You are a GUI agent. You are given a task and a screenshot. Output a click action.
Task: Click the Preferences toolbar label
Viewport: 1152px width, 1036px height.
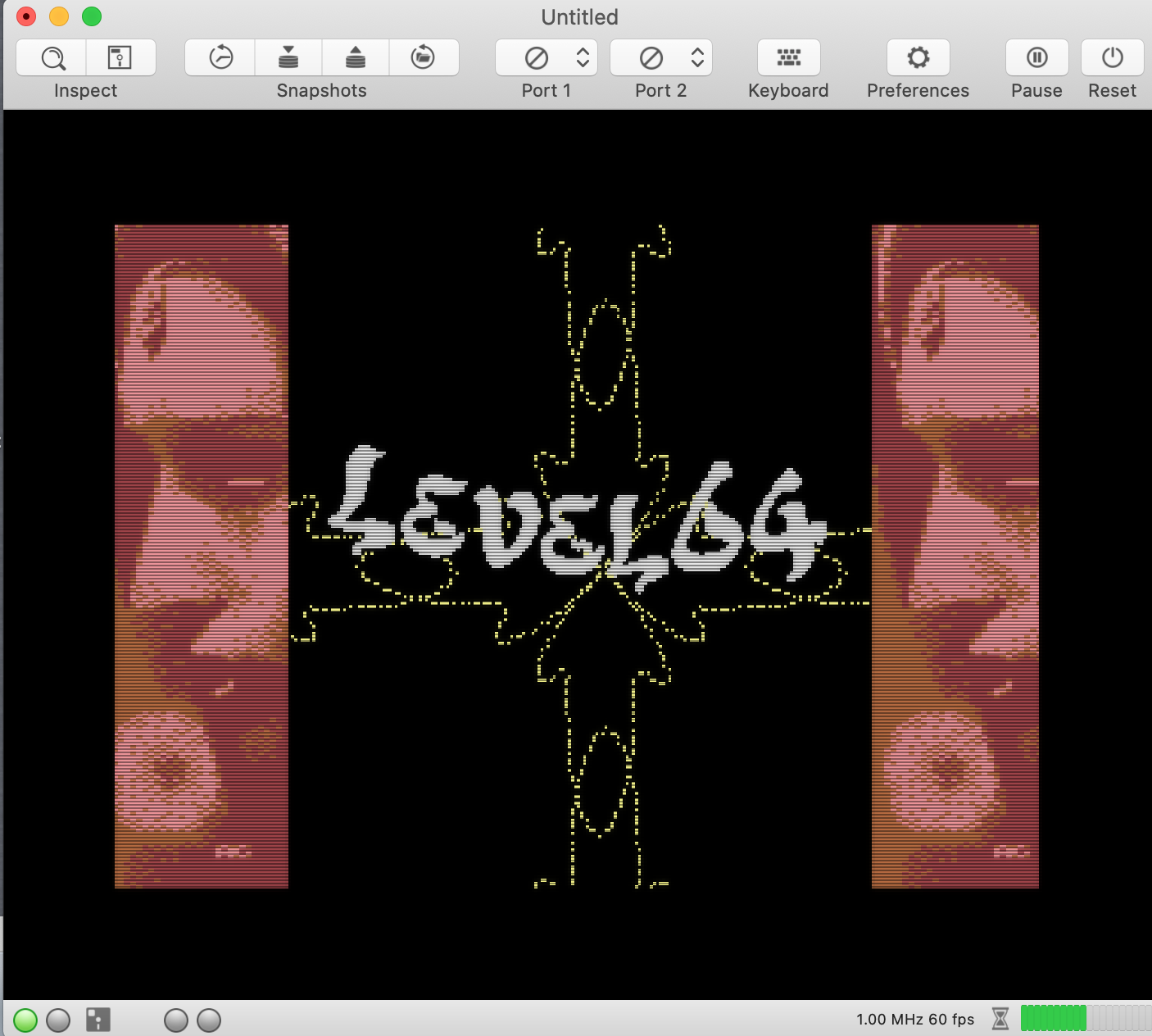point(918,91)
